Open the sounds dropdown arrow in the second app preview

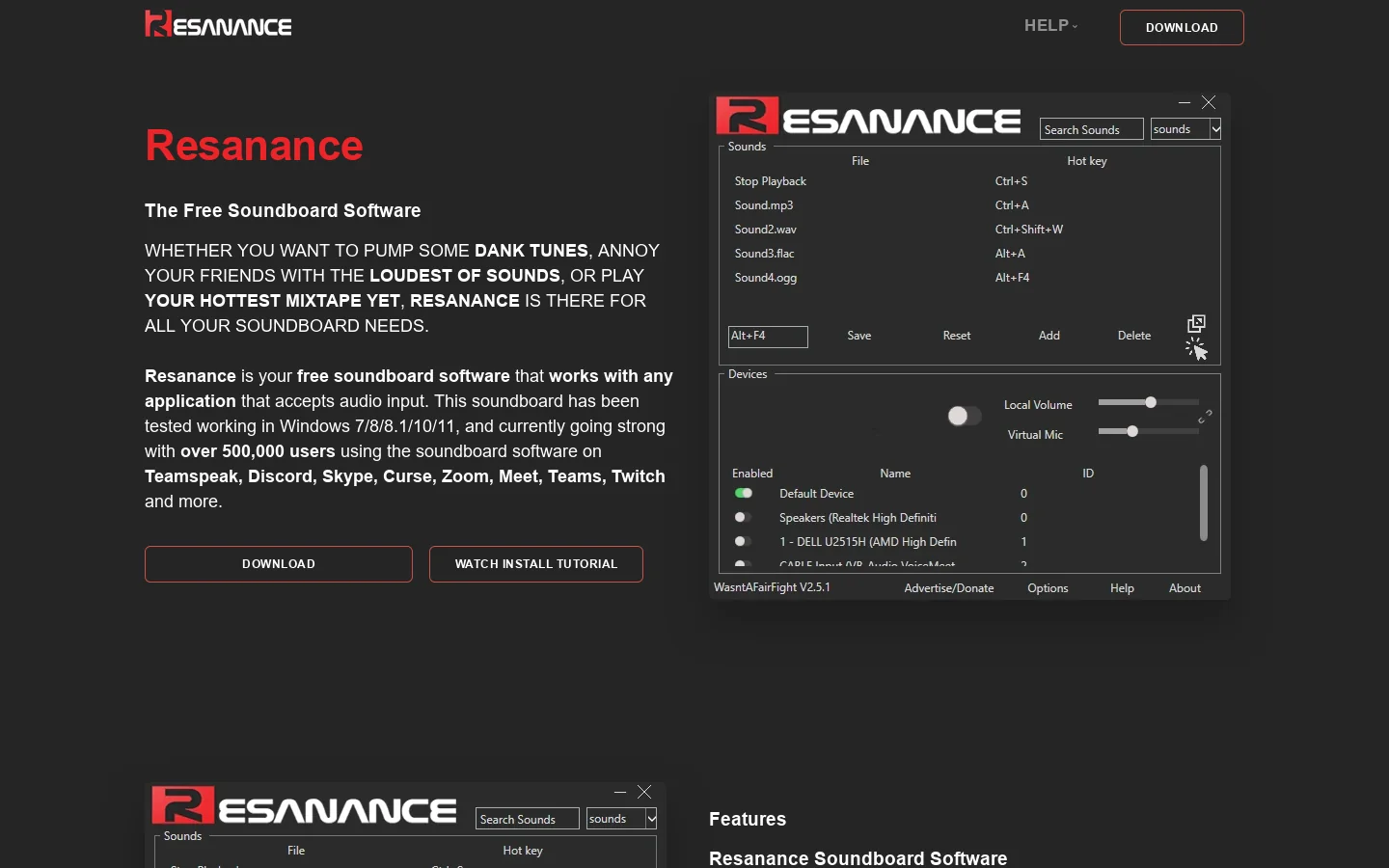(x=651, y=819)
